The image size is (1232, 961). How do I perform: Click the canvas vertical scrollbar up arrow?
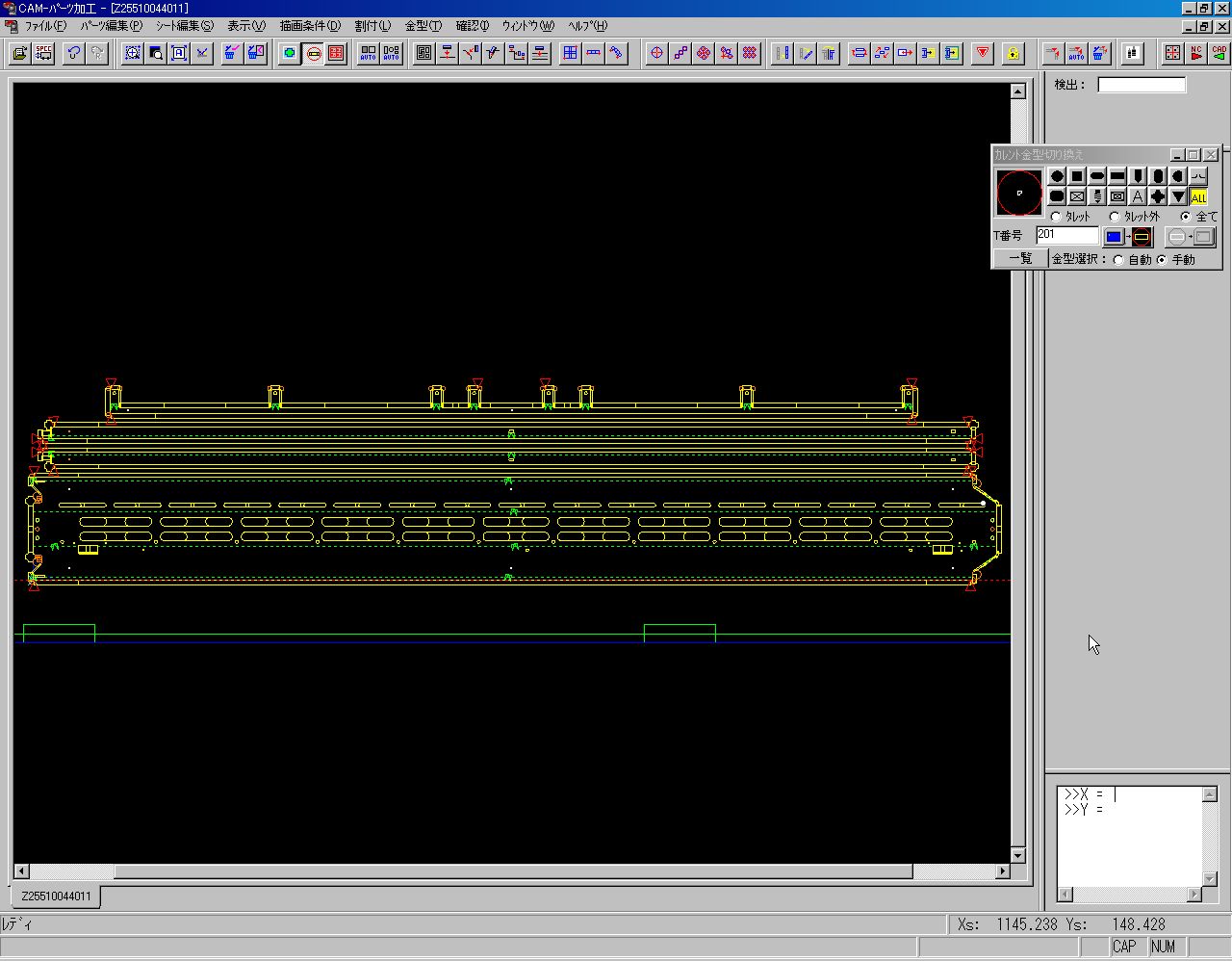coord(1018,91)
